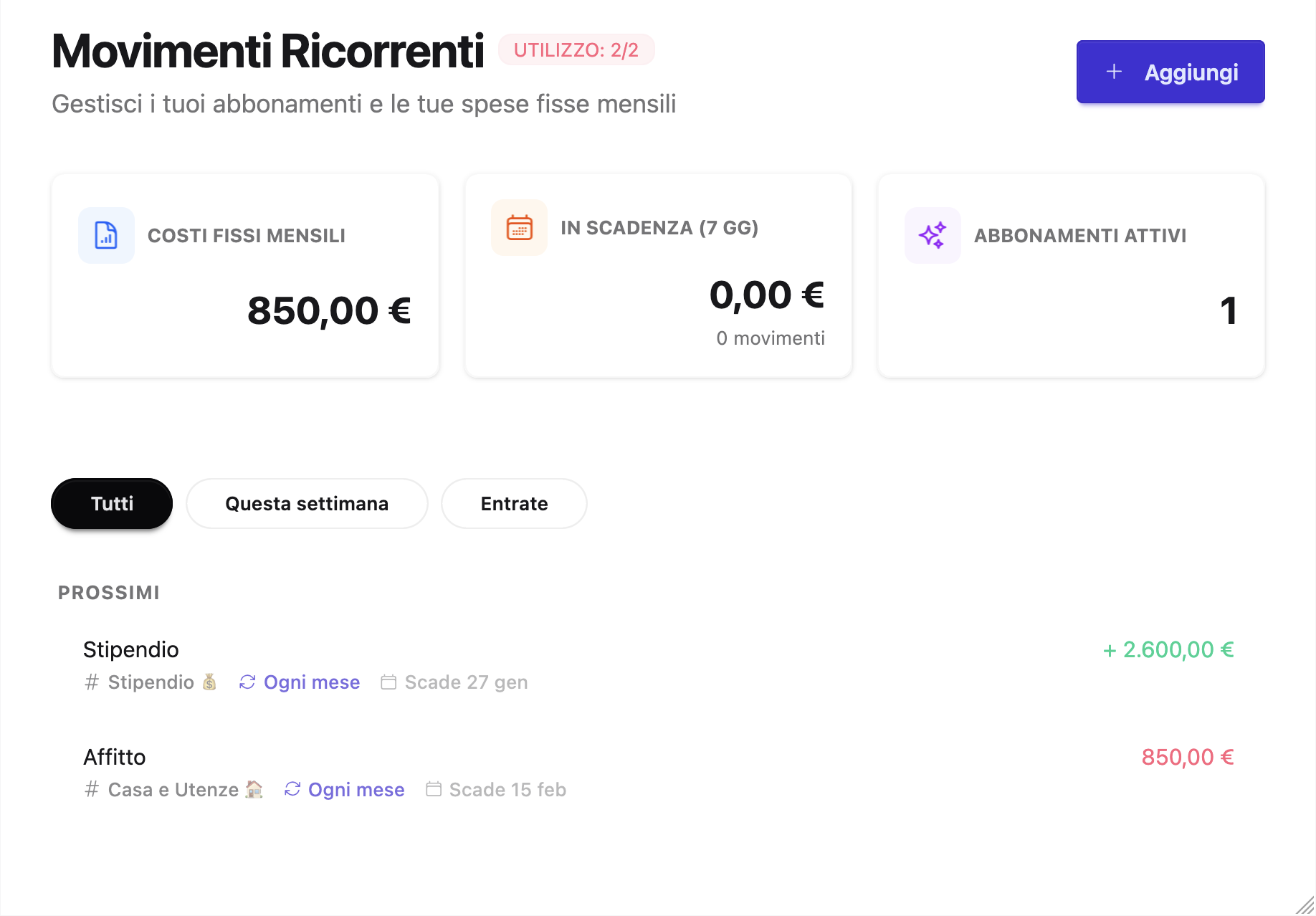Click the calendar icon beside Scade 15 feb
The image size is (1316, 916).
click(434, 789)
